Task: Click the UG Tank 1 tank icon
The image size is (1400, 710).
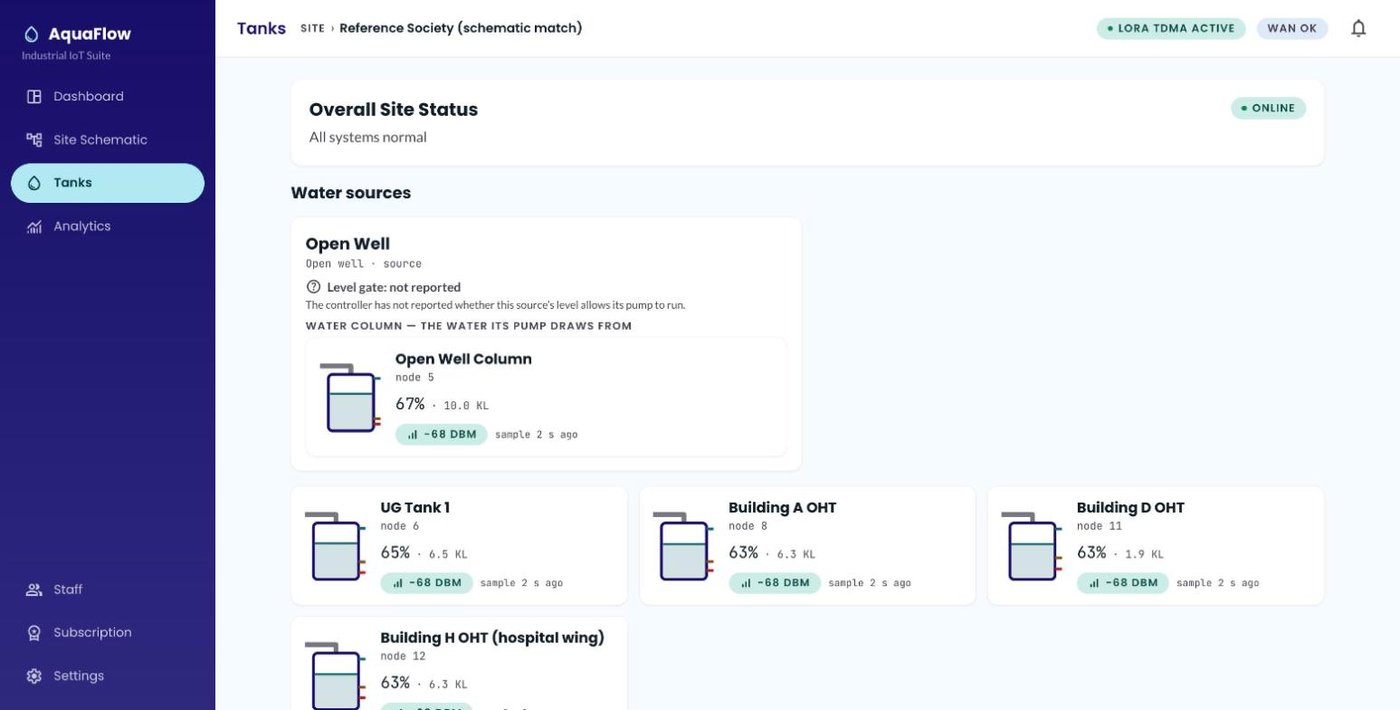Action: [335, 546]
